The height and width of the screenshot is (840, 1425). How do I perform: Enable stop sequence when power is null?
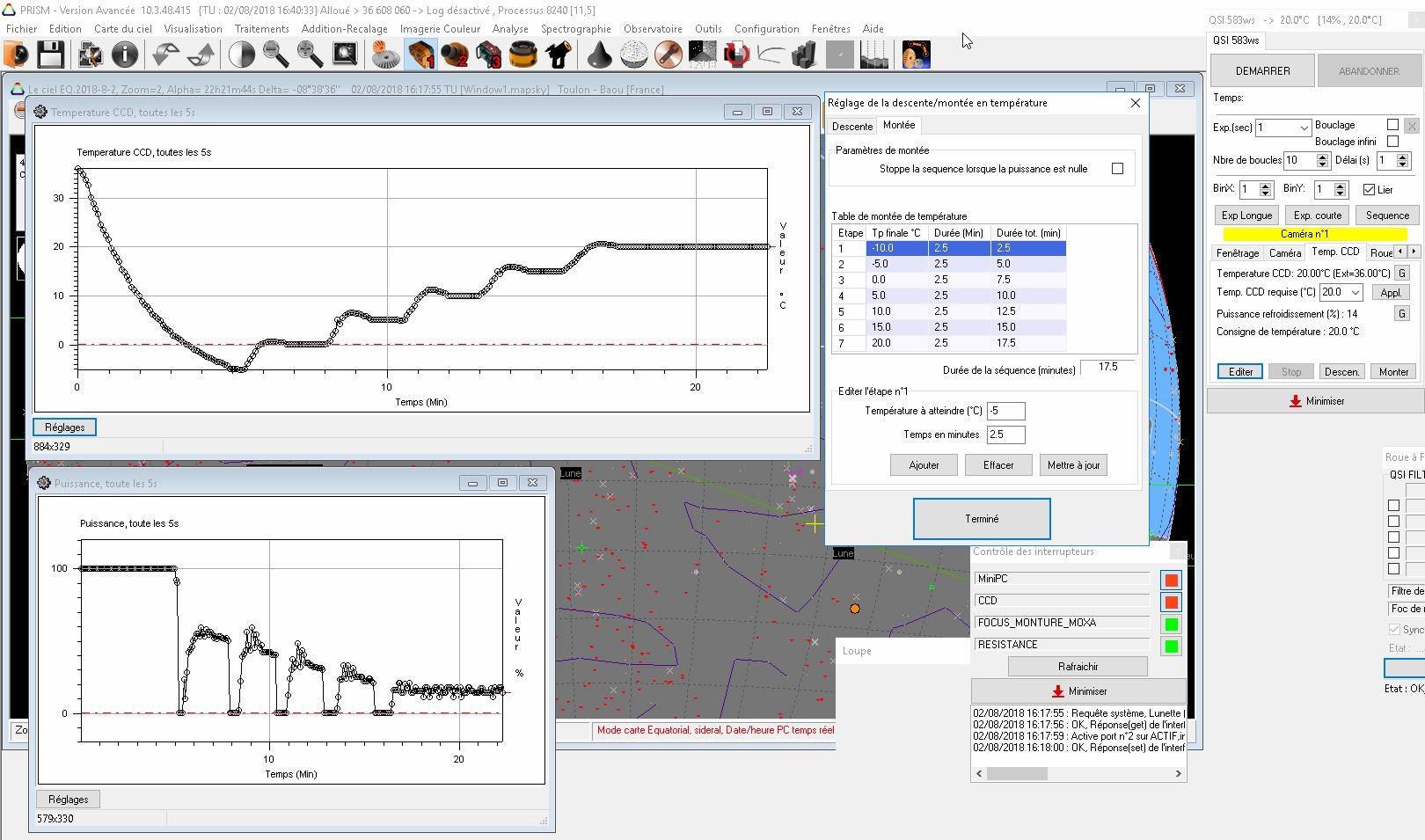(x=1117, y=169)
